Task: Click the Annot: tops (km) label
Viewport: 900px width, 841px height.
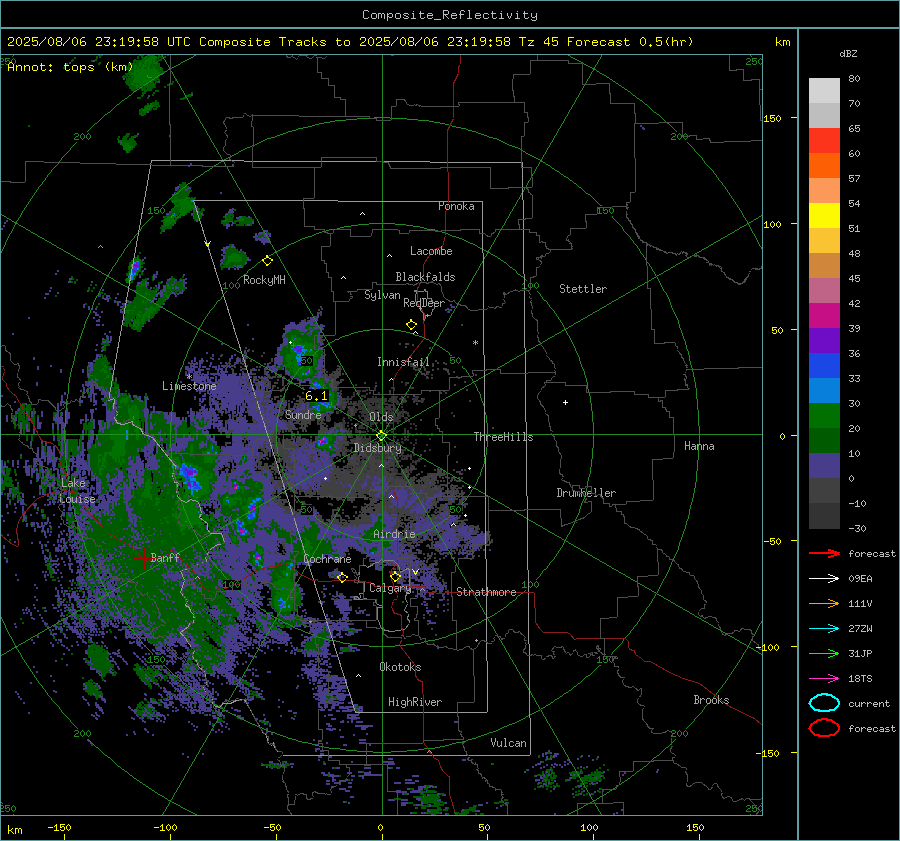Action: [x=70, y=67]
